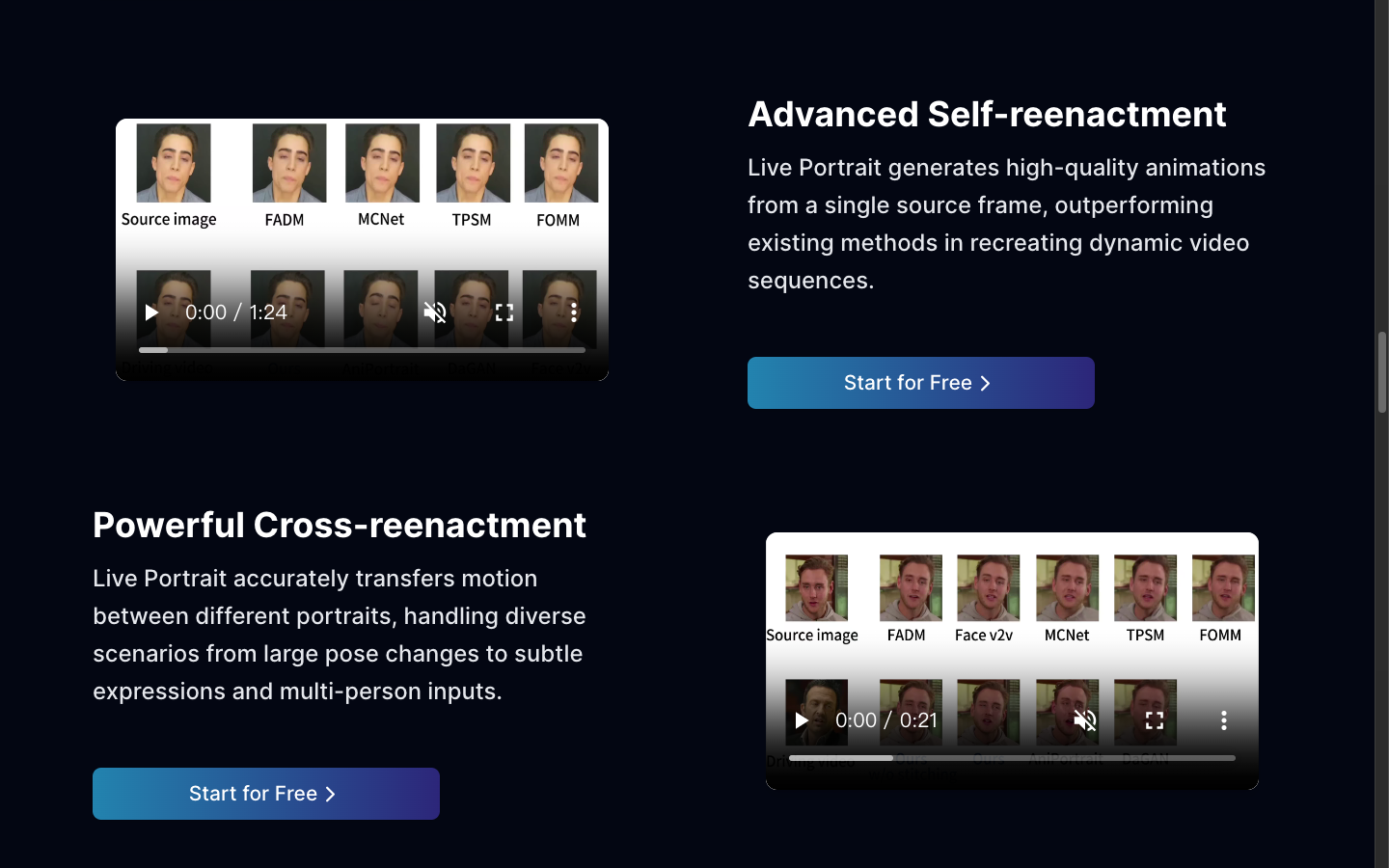Click the TPSM thumbnail in the 0:21 video
Viewport: 1389px width, 868px height.
coord(1145,587)
